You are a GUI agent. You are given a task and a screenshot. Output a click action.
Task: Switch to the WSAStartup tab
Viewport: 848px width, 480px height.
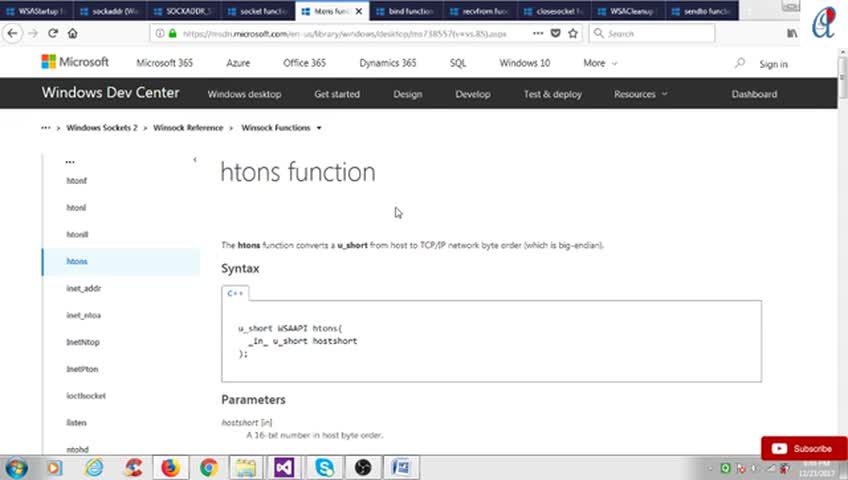coord(36,11)
